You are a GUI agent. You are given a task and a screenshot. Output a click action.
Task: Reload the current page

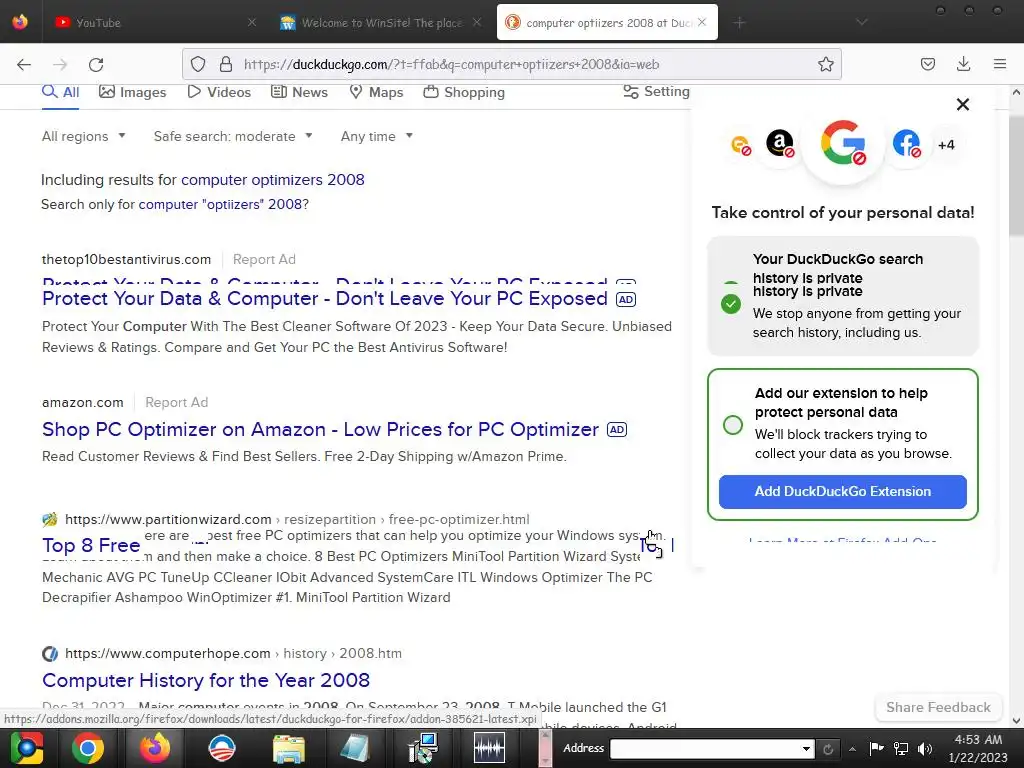96,64
